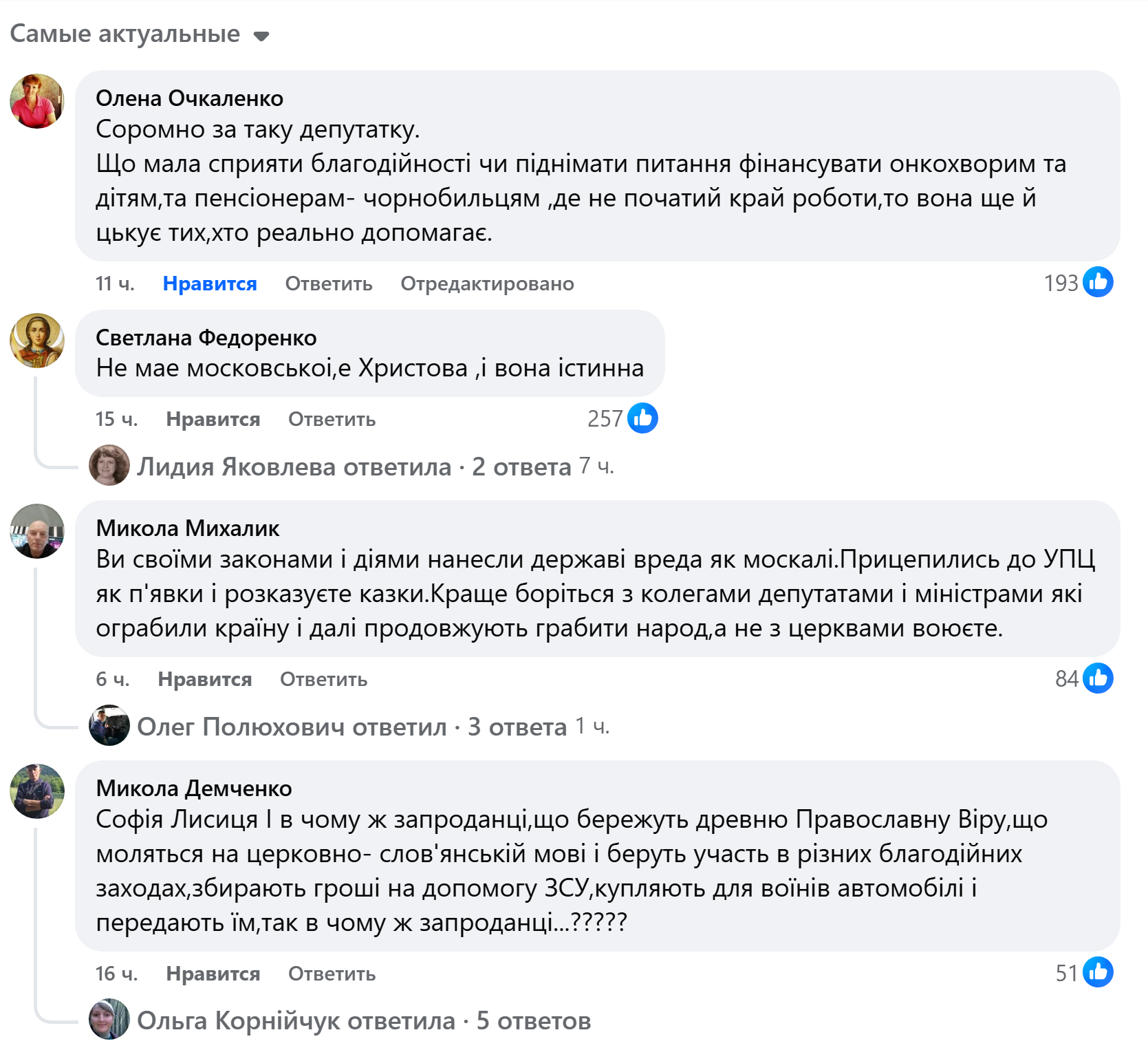This screenshot has height=1050, width=1148.
Task: Expand Ольга Корнійчук's 5 replies thread
Action: click(x=364, y=1021)
